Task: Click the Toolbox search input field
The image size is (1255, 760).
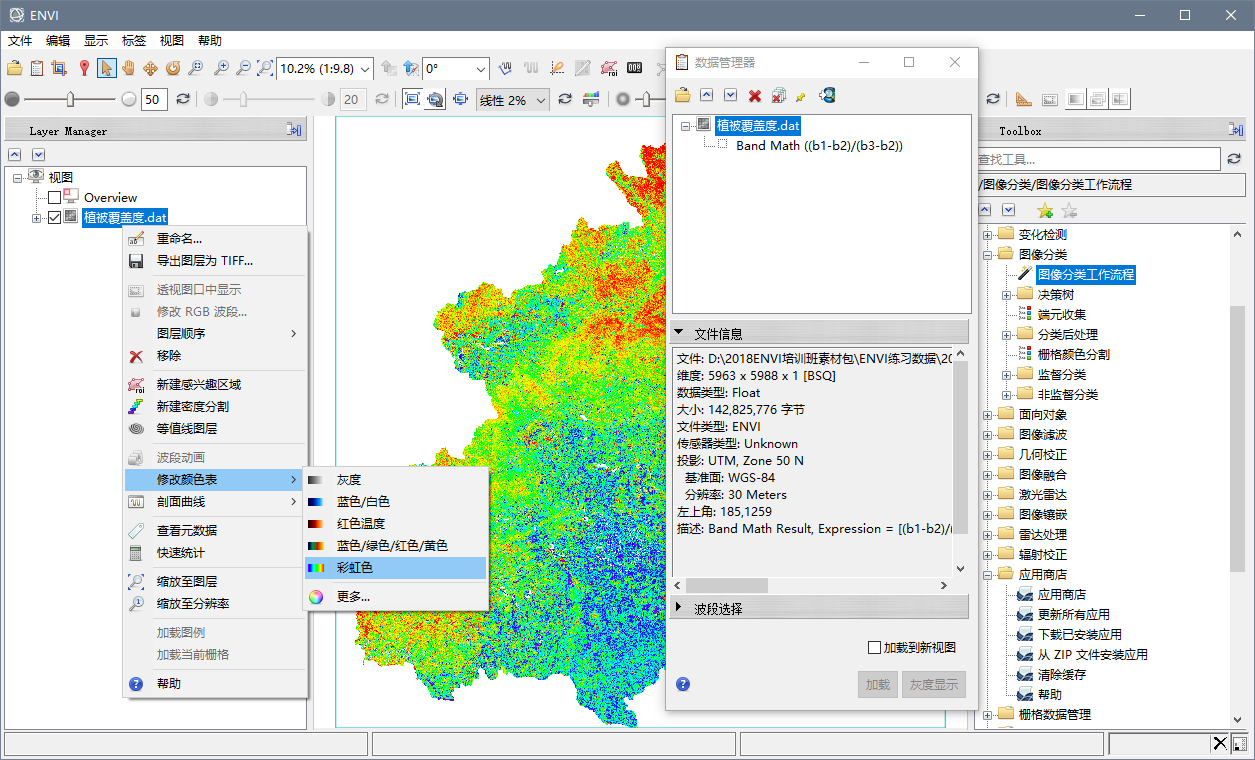Action: click(x=1097, y=159)
